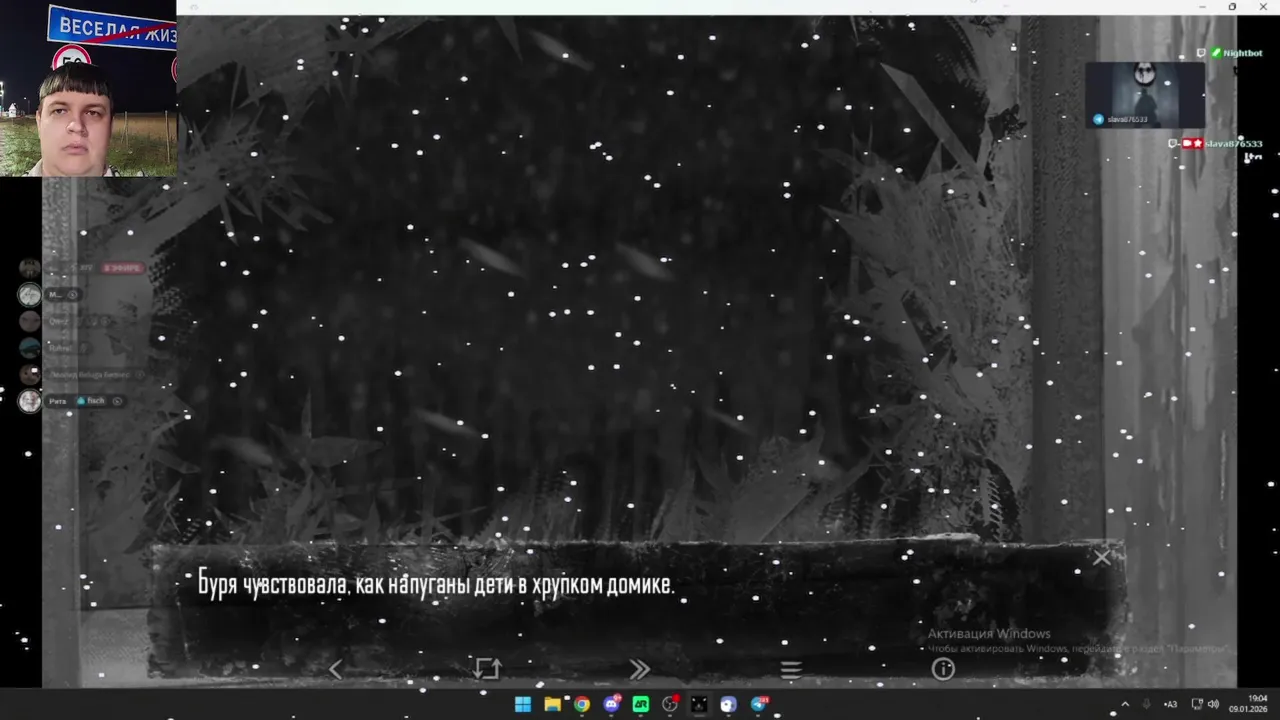Switch to the black game icon on taskbar
The width and height of the screenshot is (1280, 720).
[699, 704]
